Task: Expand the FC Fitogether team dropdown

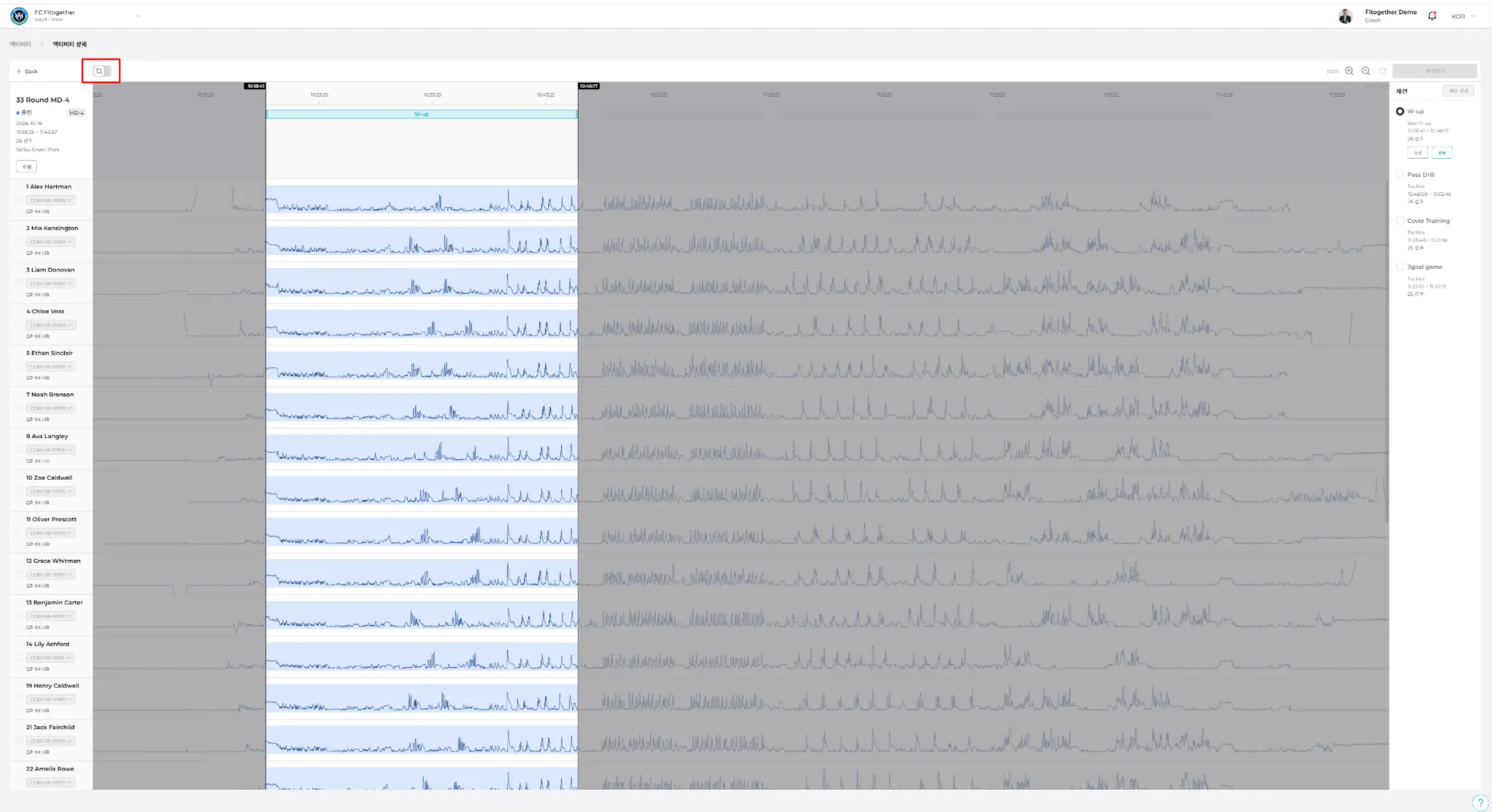Action: 138,16
